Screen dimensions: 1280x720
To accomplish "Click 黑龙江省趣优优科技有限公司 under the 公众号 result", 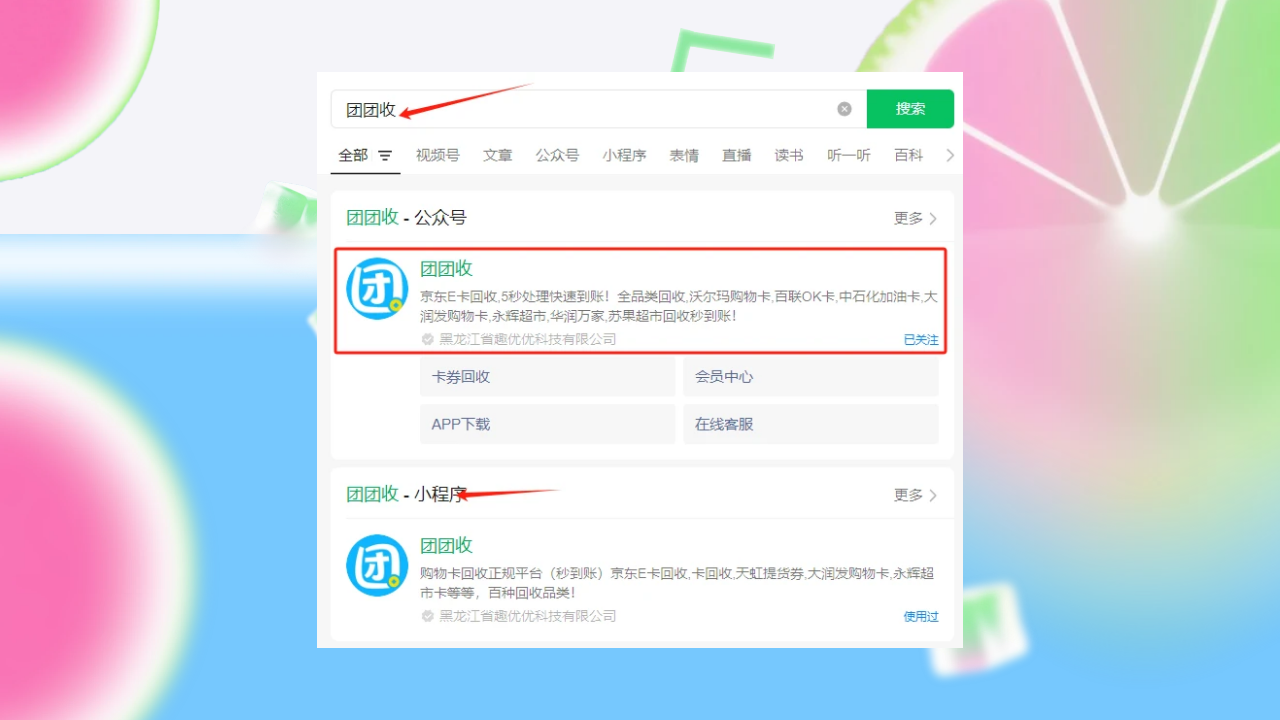I will click(x=528, y=339).
